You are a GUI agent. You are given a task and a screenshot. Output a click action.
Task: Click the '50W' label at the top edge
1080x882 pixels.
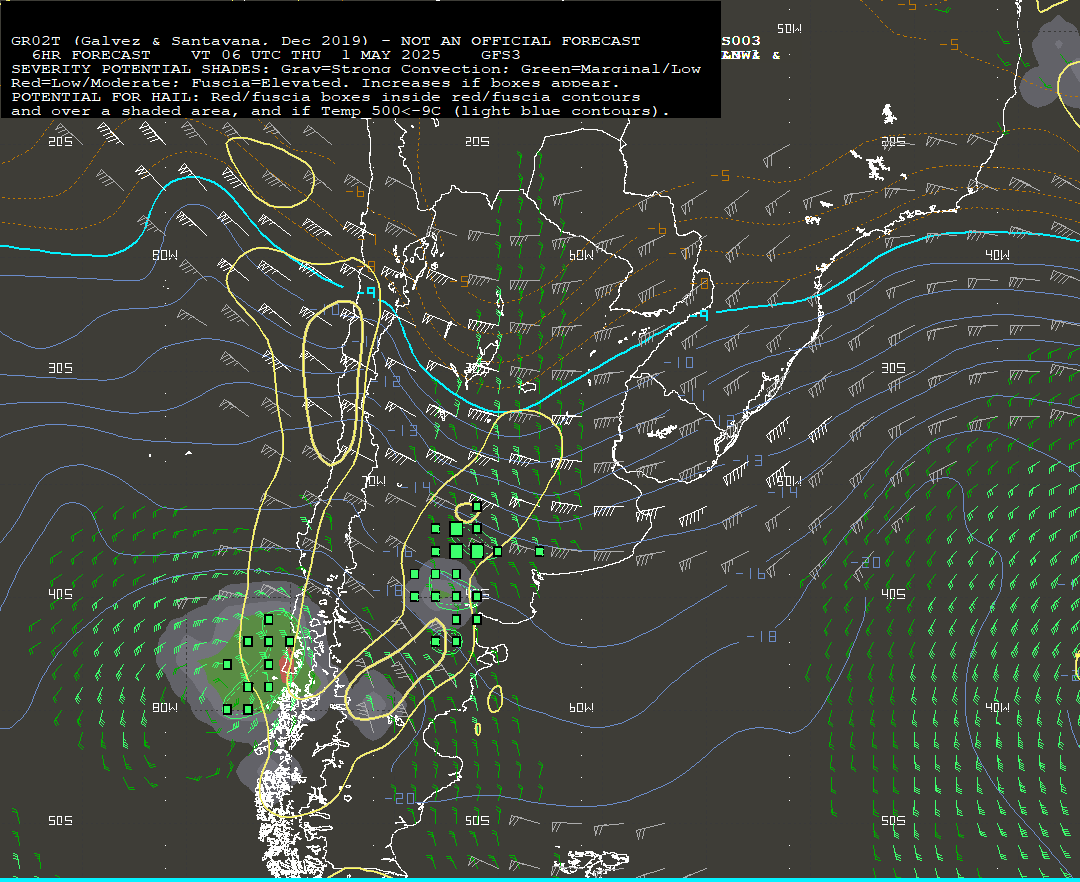click(789, 28)
